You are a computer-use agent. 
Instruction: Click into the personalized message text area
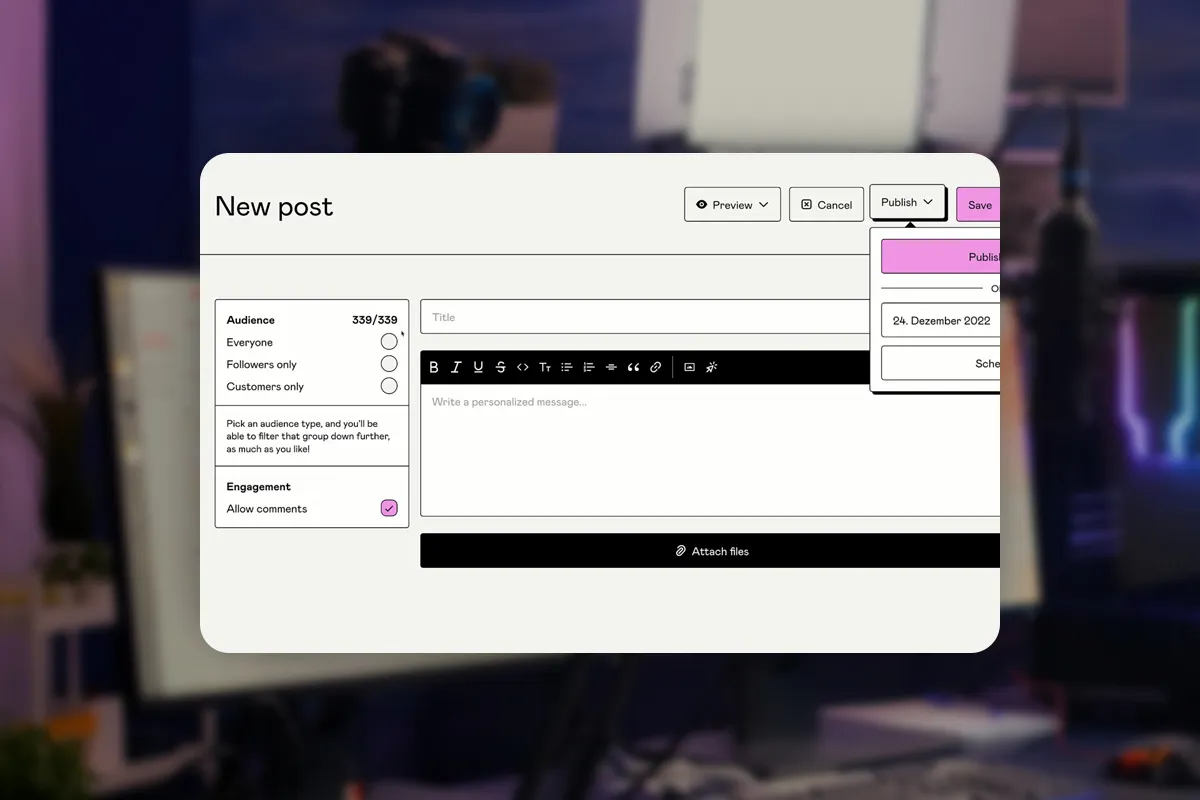coord(710,450)
